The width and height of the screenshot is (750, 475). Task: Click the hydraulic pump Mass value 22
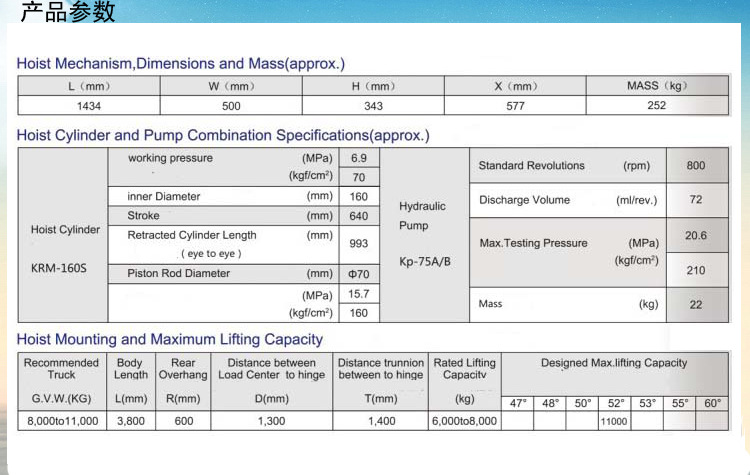(695, 304)
